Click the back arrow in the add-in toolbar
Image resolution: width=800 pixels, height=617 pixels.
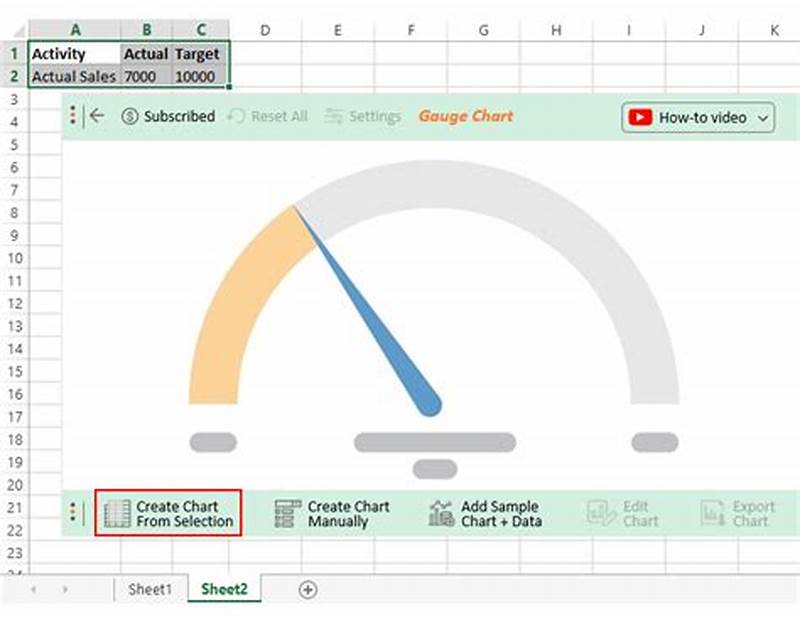pos(97,116)
